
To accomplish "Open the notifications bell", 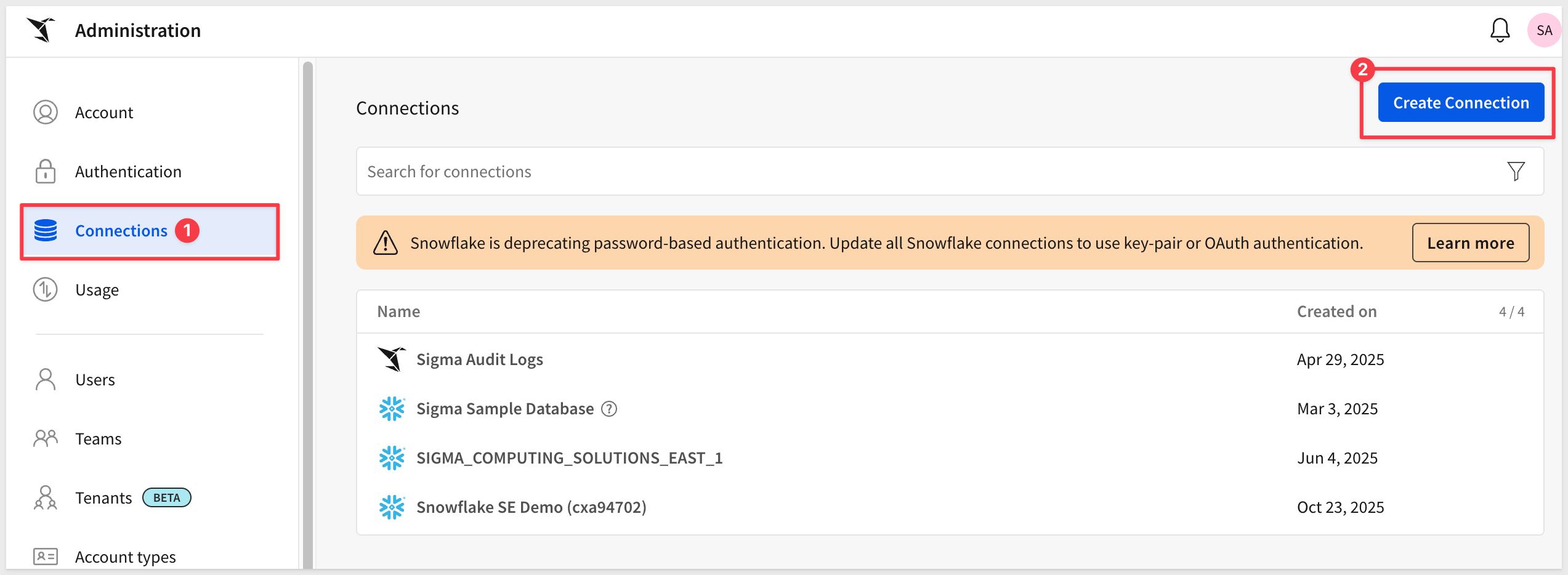I will point(1500,30).
